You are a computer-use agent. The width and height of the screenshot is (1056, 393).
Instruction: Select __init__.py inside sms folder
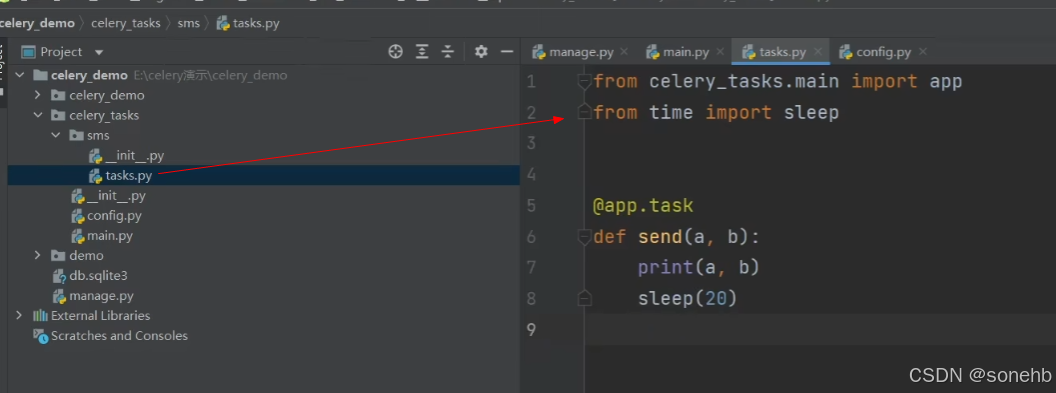tap(126, 156)
